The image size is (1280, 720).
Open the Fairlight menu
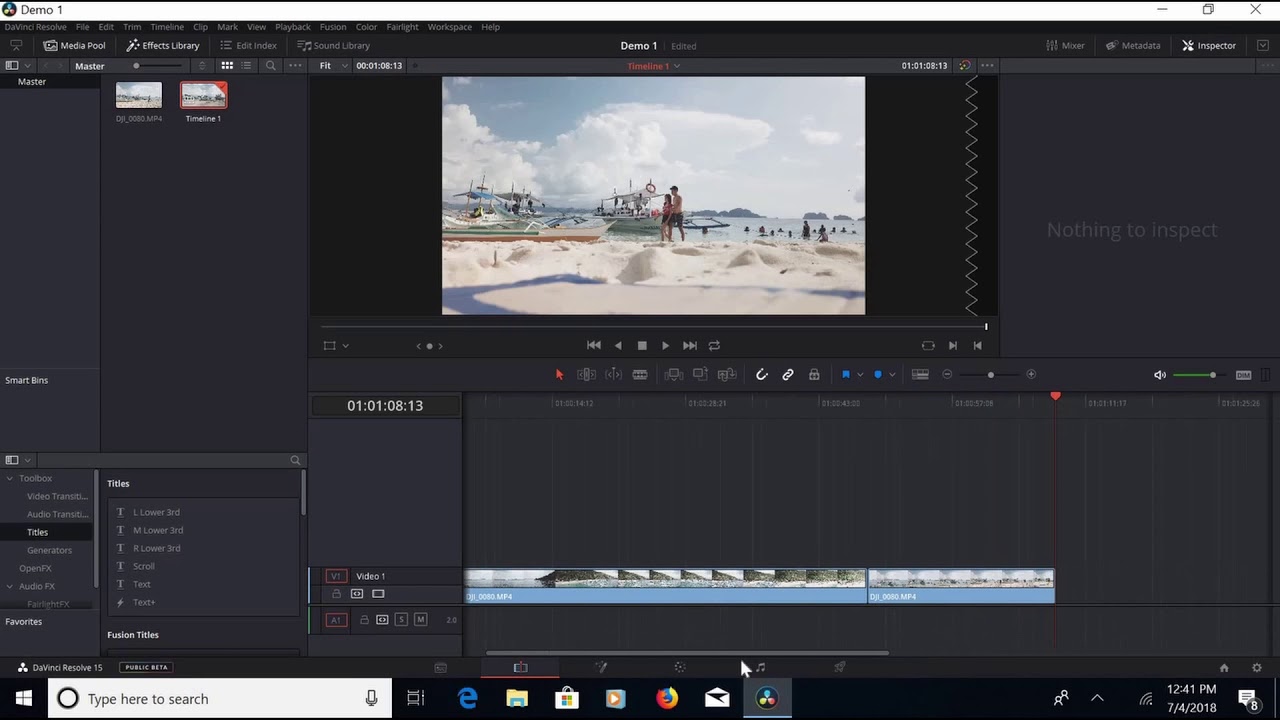pos(403,27)
